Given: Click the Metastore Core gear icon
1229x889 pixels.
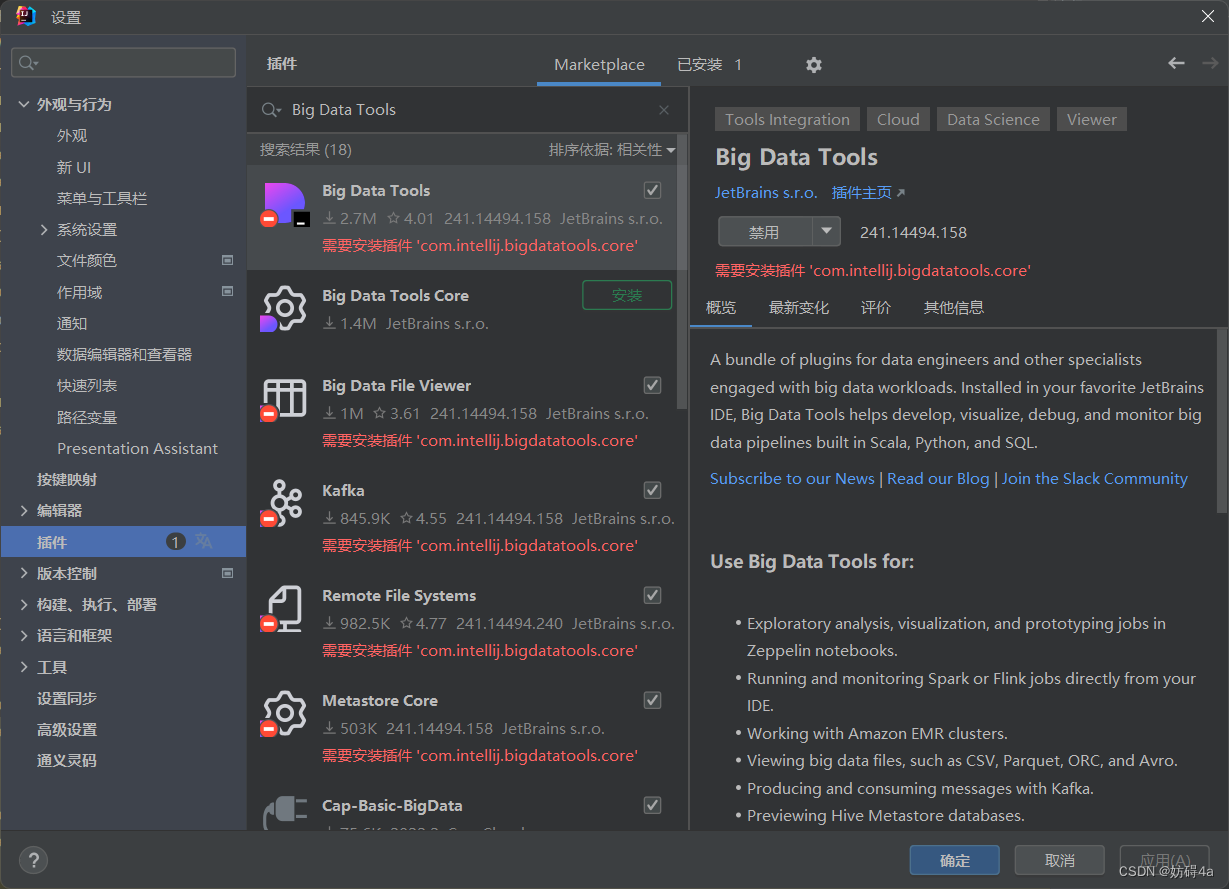Looking at the screenshot, I should [285, 714].
